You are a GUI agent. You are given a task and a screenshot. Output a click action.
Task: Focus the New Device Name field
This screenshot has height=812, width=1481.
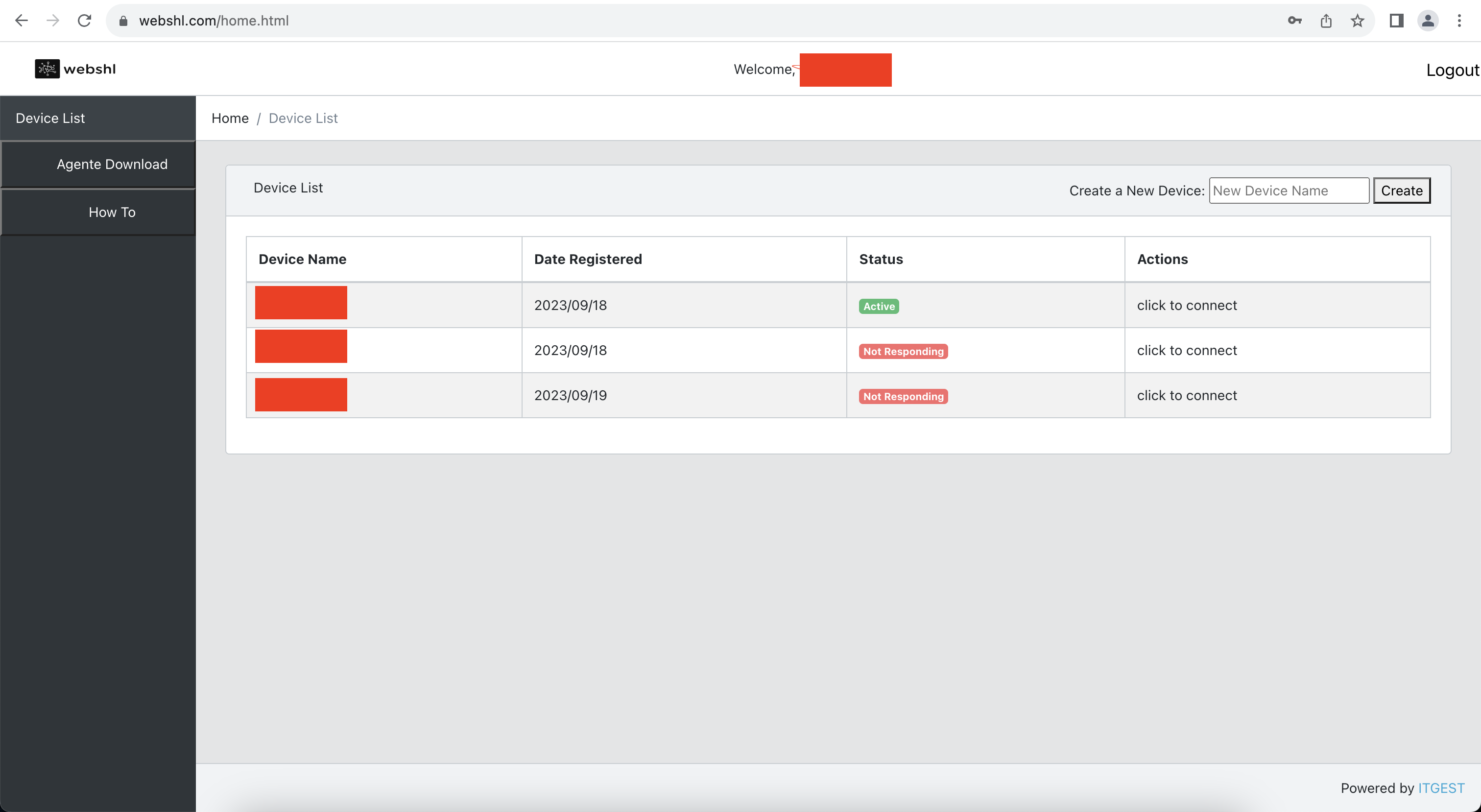click(1289, 191)
